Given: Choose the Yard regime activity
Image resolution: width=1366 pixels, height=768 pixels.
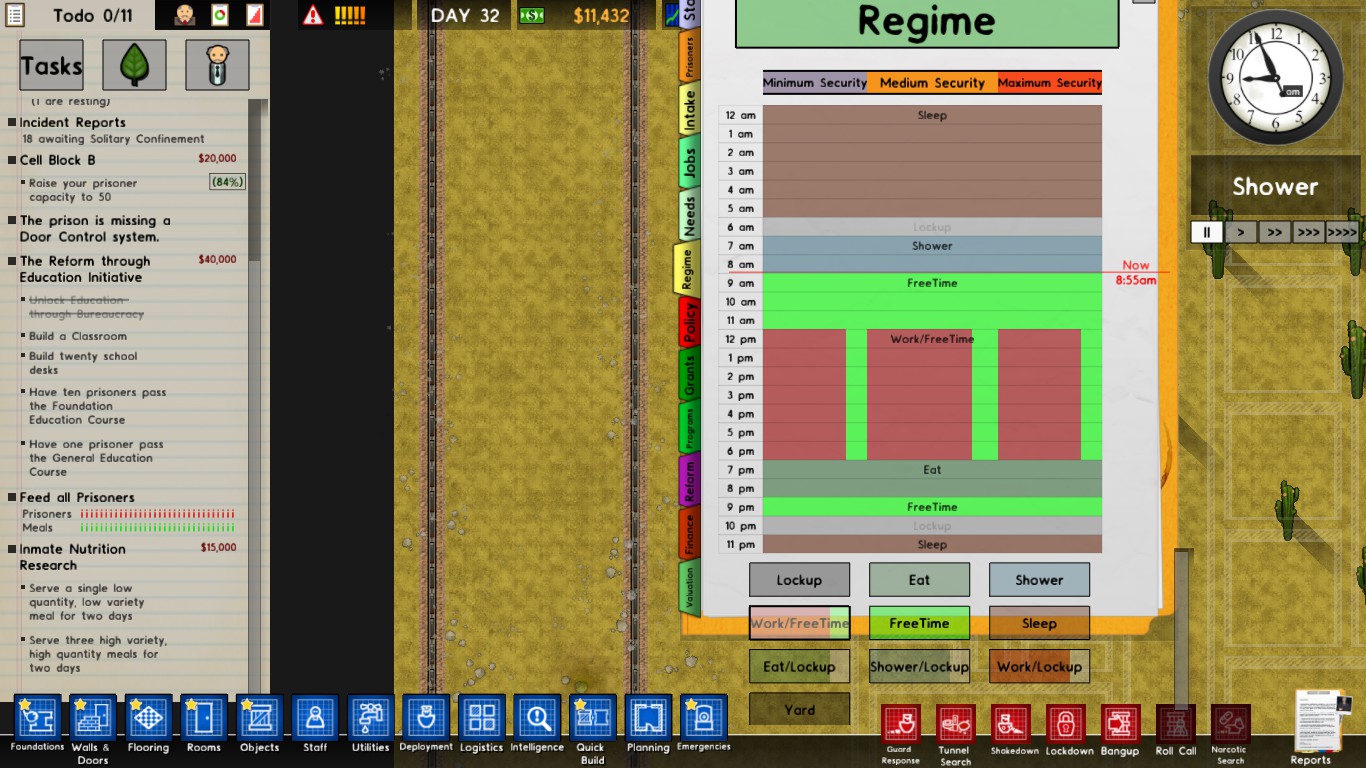Looking at the screenshot, I should [x=799, y=710].
